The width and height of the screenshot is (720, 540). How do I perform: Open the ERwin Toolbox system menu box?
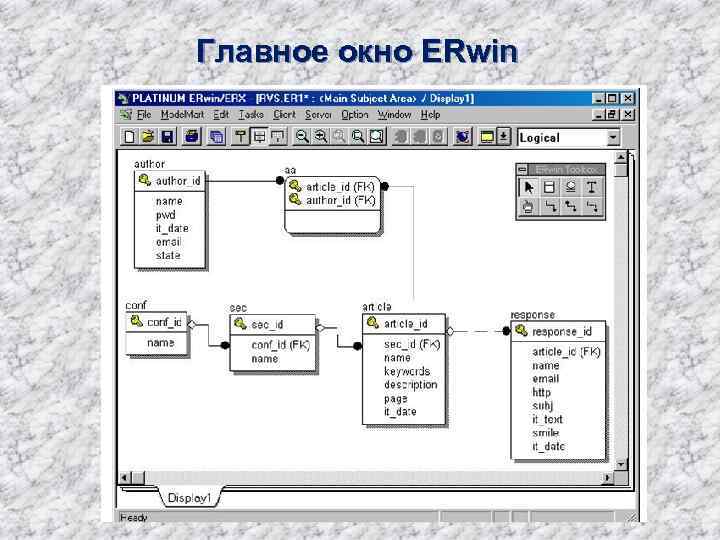(522, 170)
